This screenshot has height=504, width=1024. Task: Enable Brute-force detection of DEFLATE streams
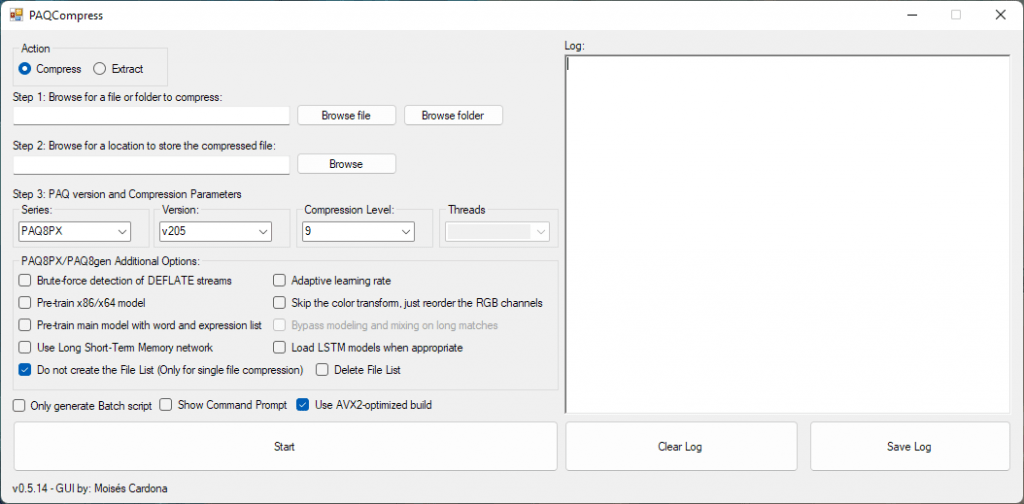(x=25, y=281)
